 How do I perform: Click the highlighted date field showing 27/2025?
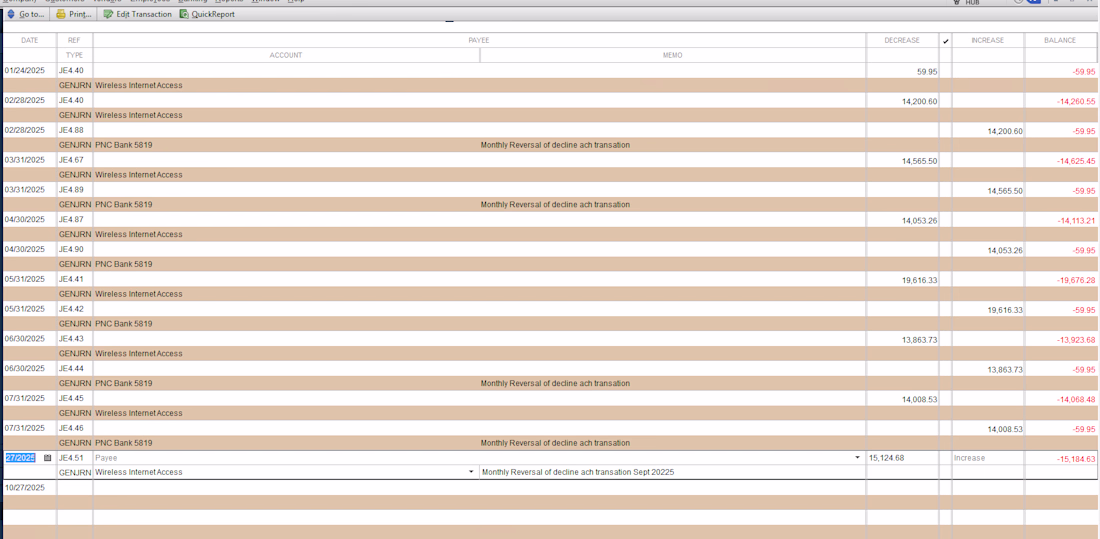tap(21, 458)
